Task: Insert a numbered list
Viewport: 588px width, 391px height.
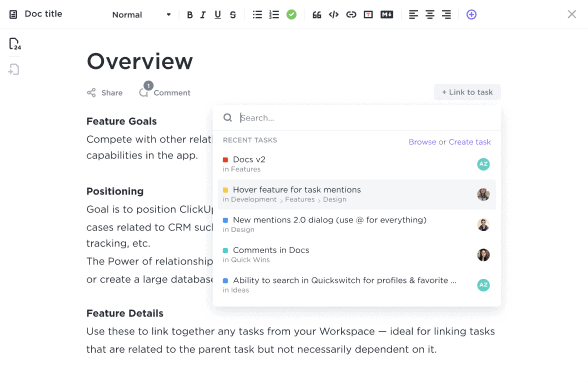Action: click(274, 15)
